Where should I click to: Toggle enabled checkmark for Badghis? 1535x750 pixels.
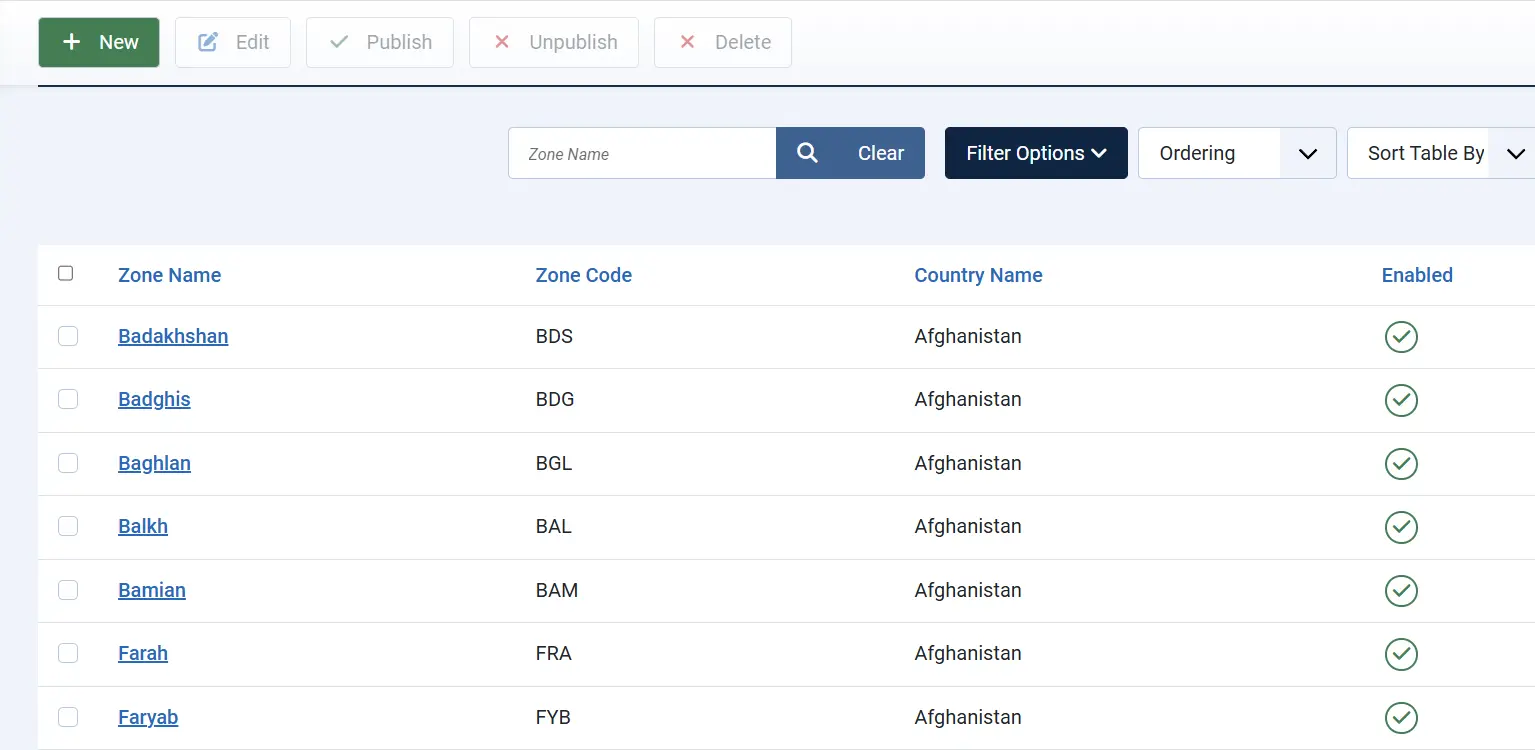pos(1401,400)
